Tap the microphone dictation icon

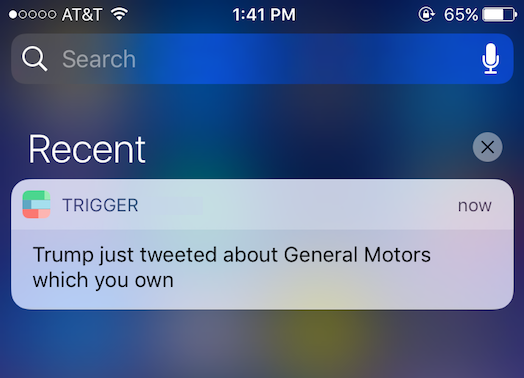click(490, 58)
